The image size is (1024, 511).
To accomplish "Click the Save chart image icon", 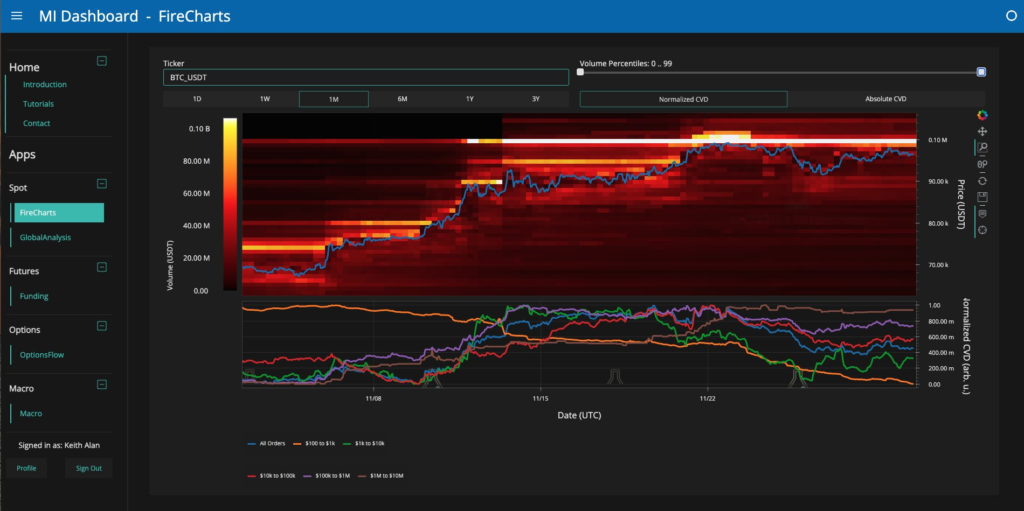I will click(x=982, y=197).
